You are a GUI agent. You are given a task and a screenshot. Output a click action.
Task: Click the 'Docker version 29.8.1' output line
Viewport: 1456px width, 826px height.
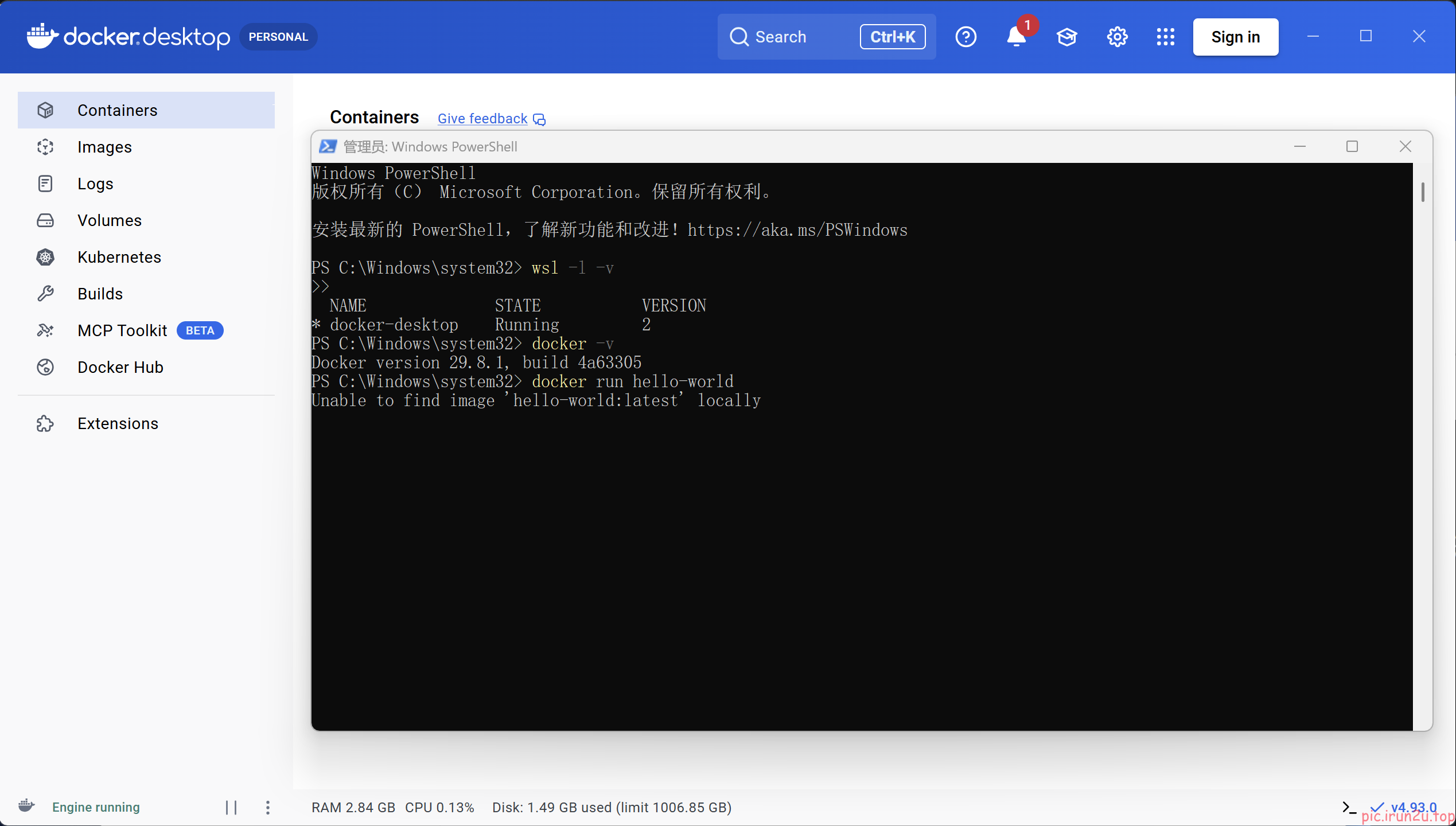pos(476,363)
